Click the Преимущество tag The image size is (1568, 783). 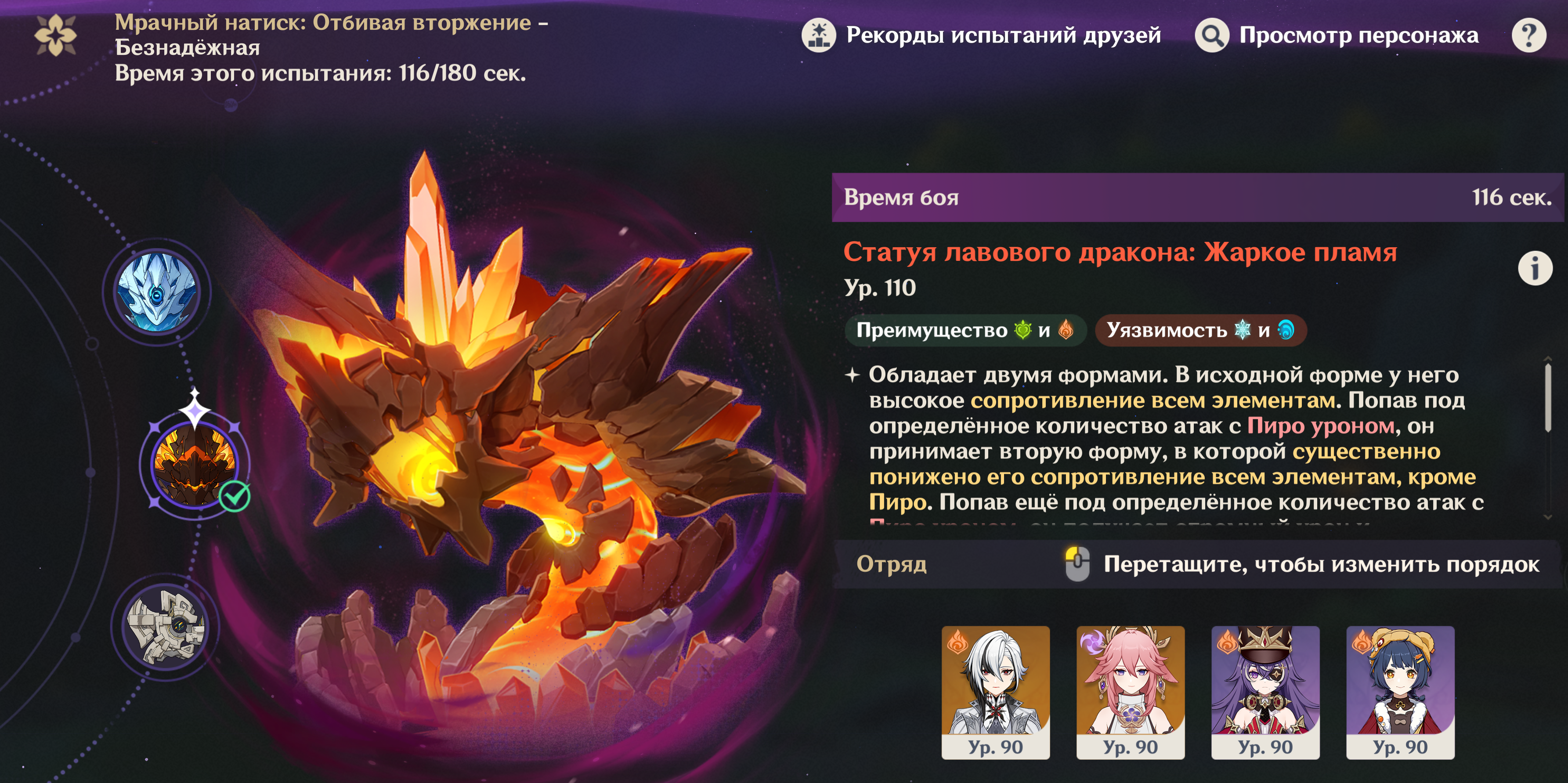(x=965, y=330)
